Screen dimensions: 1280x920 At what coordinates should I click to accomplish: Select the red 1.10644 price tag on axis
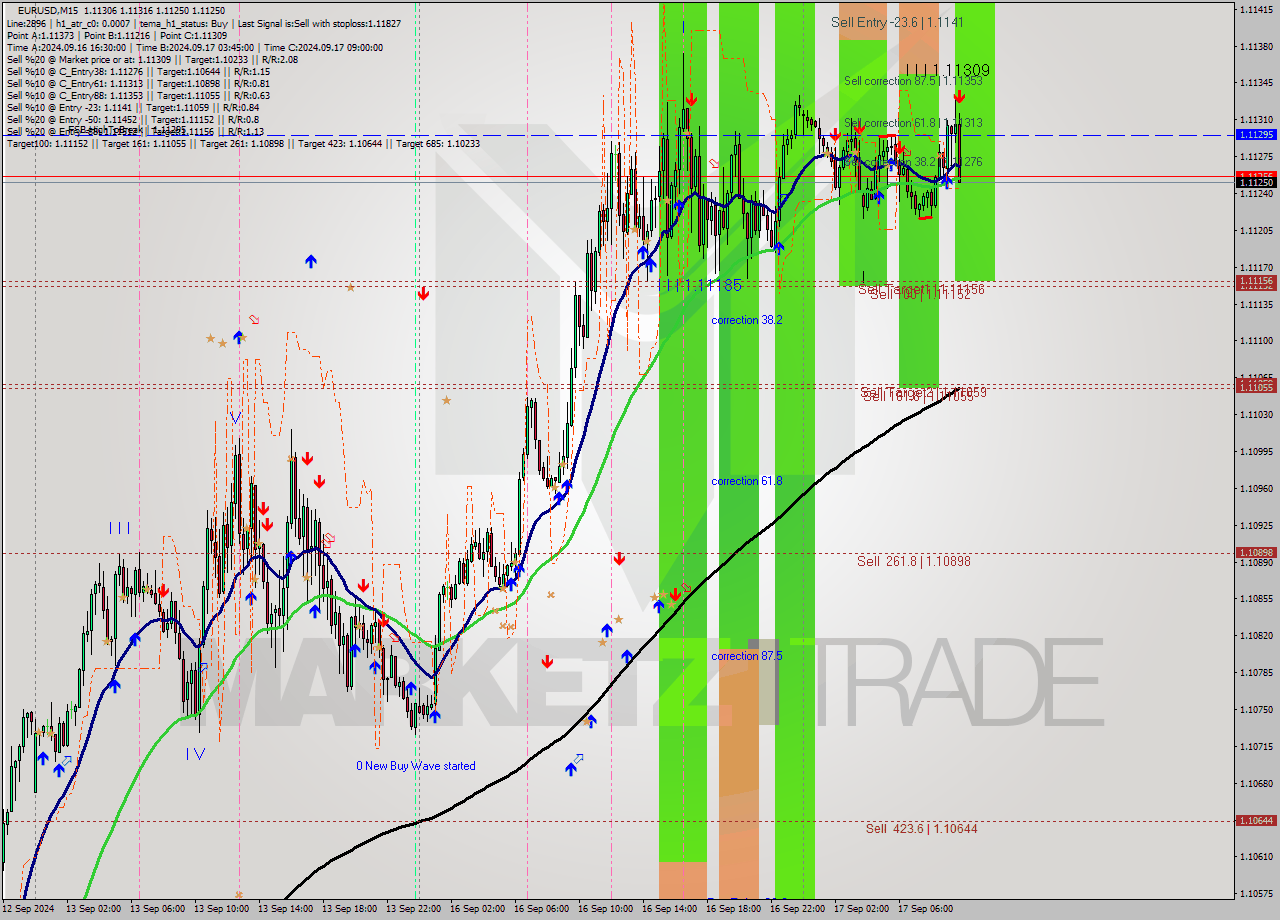(1256, 820)
